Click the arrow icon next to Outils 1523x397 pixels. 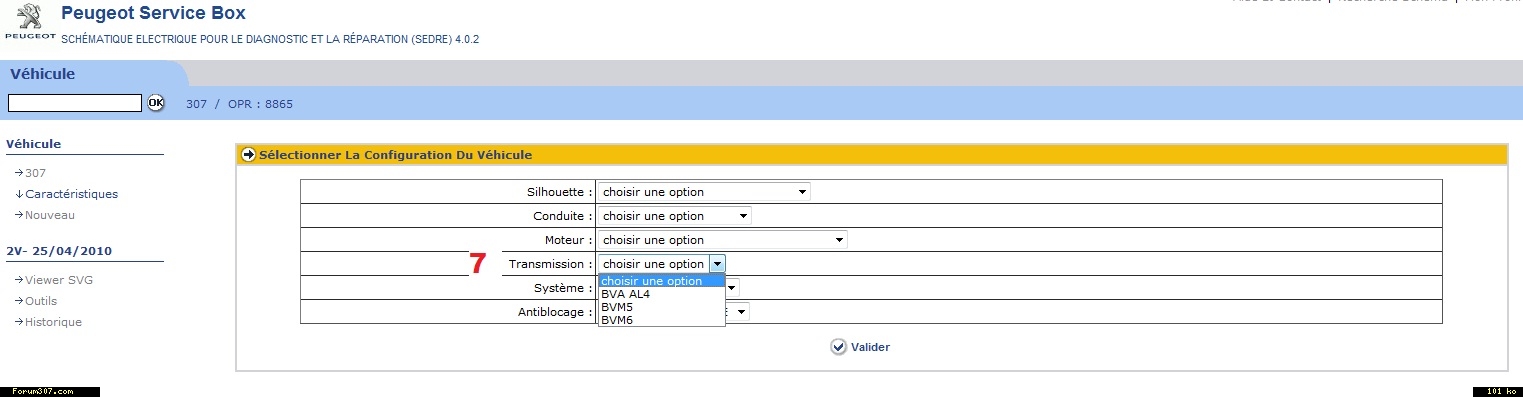point(19,302)
